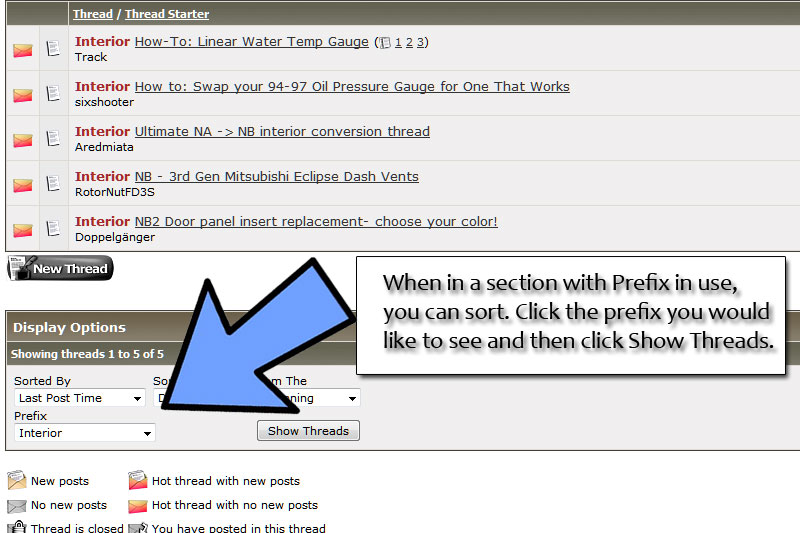
Task: Click the envelope icon beside Eclipse Dash Vents thread
Action: (22, 185)
